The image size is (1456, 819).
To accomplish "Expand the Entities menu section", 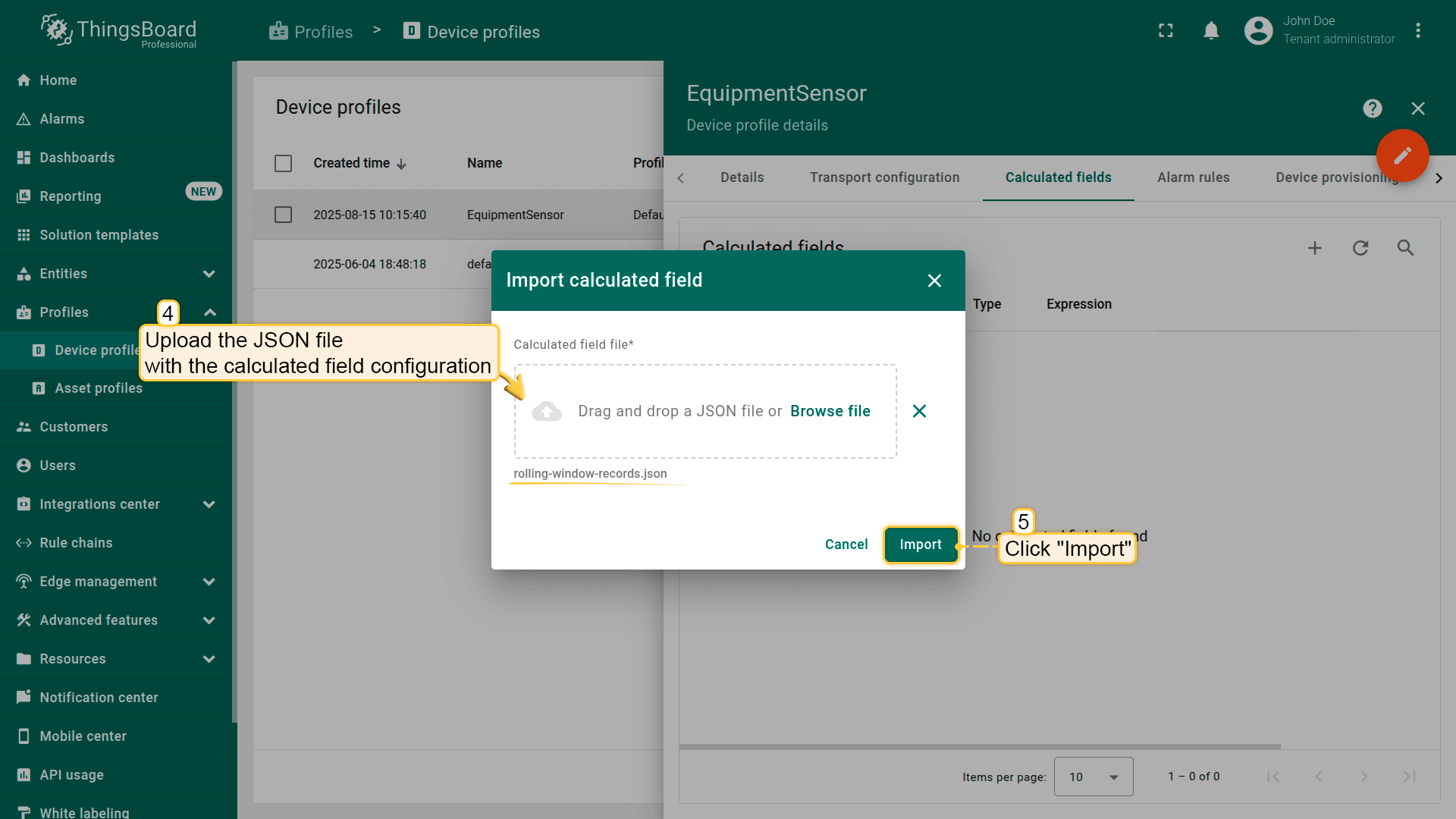I will click(x=209, y=274).
